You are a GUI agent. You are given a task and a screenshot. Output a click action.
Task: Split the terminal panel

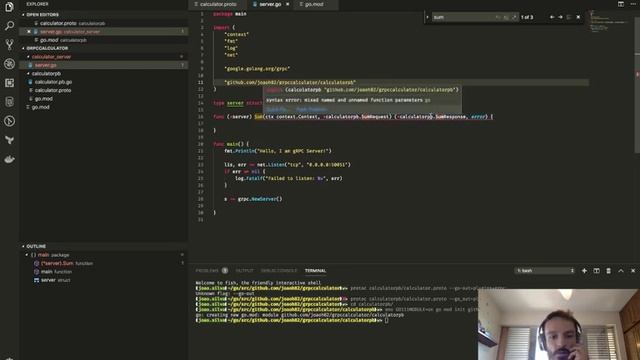[596, 271]
